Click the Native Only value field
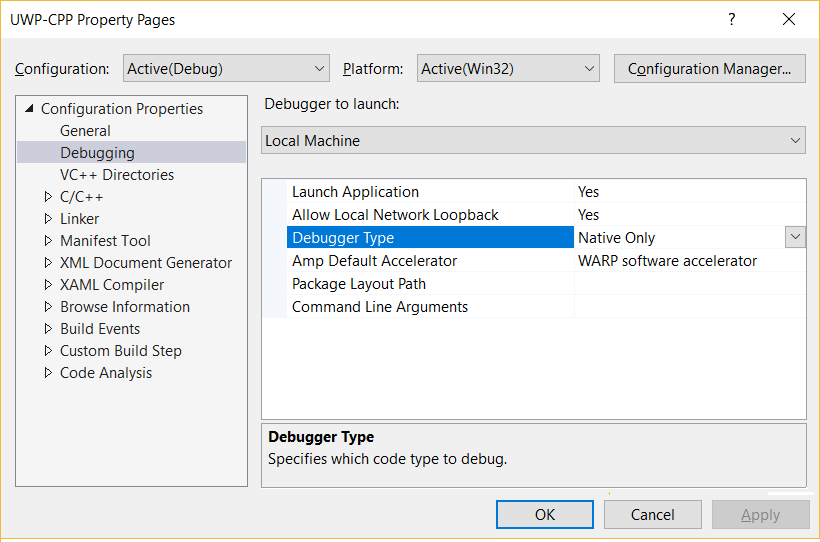Viewport: 820px width, 542px height. point(679,238)
